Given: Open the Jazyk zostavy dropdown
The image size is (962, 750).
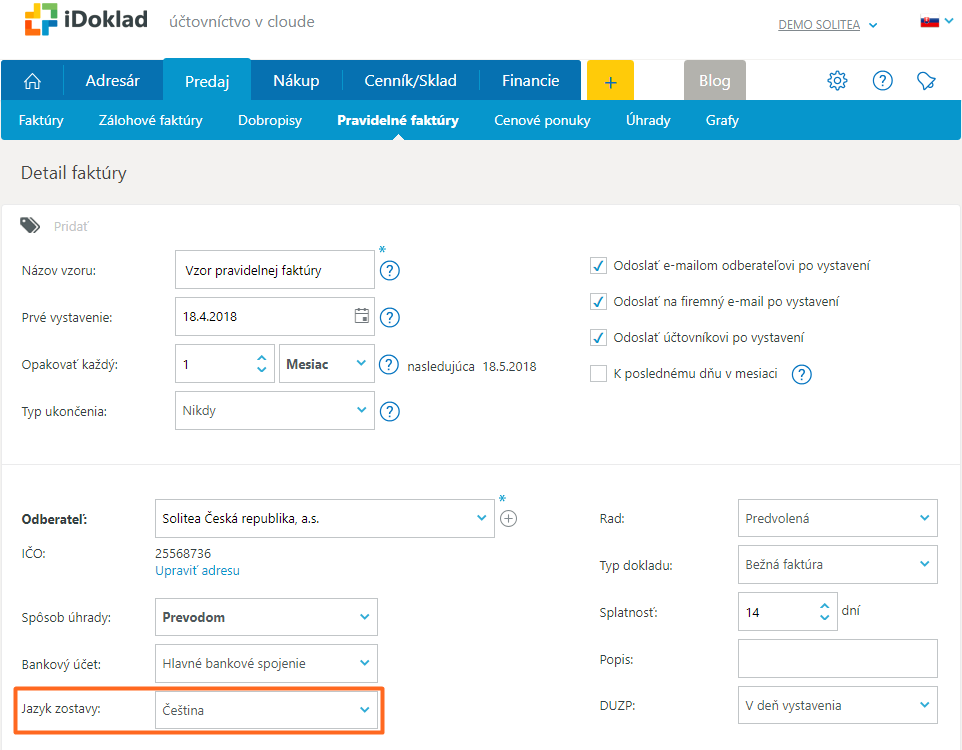Looking at the screenshot, I should [267, 710].
